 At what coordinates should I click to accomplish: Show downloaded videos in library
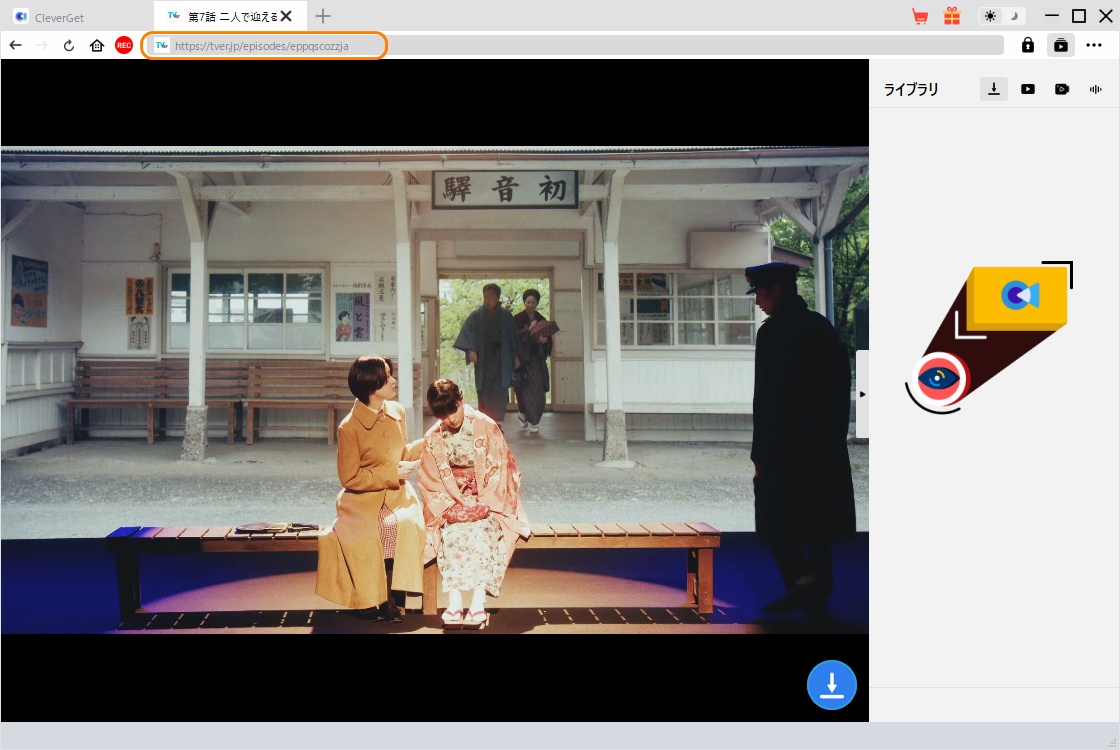click(1028, 89)
